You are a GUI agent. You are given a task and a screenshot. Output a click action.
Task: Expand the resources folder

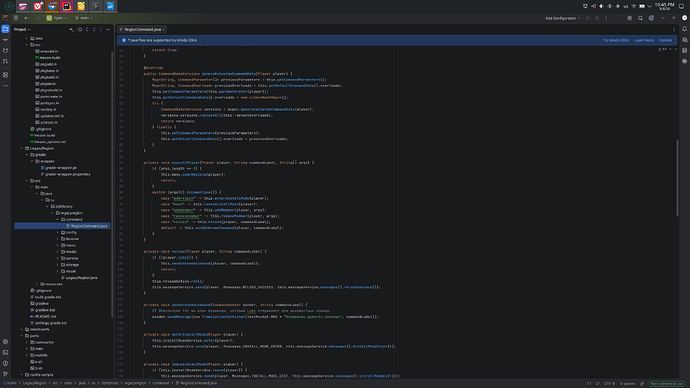click(x=37, y=284)
